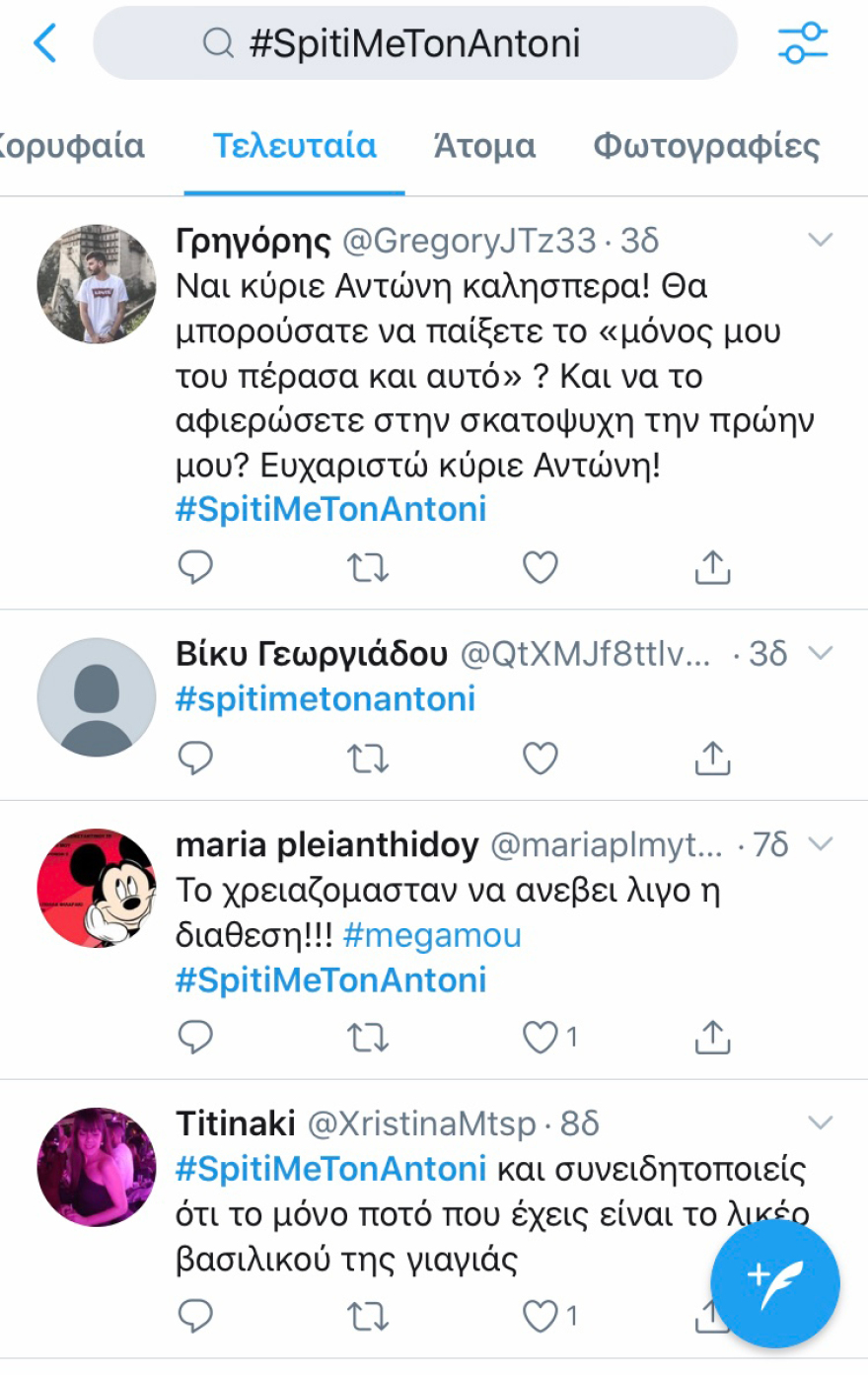This screenshot has width=868, height=1375.
Task: Open search filter settings
Action: (802, 42)
